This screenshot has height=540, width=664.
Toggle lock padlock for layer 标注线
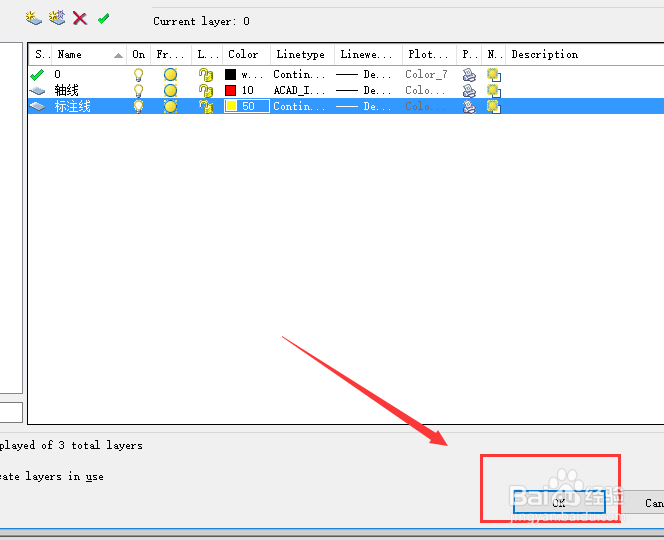[x=206, y=106]
